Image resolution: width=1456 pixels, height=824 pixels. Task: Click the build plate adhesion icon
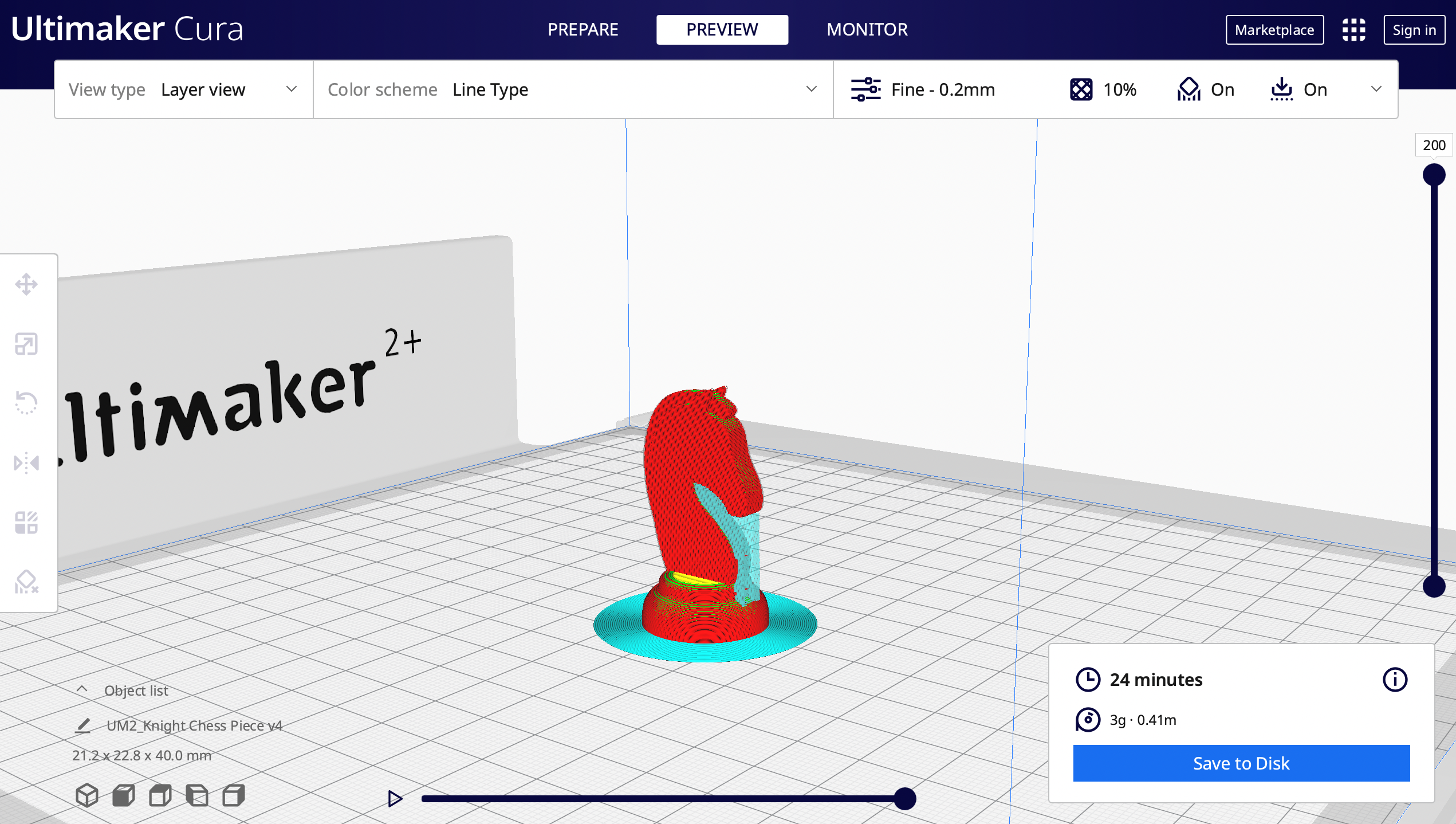[x=1282, y=89]
